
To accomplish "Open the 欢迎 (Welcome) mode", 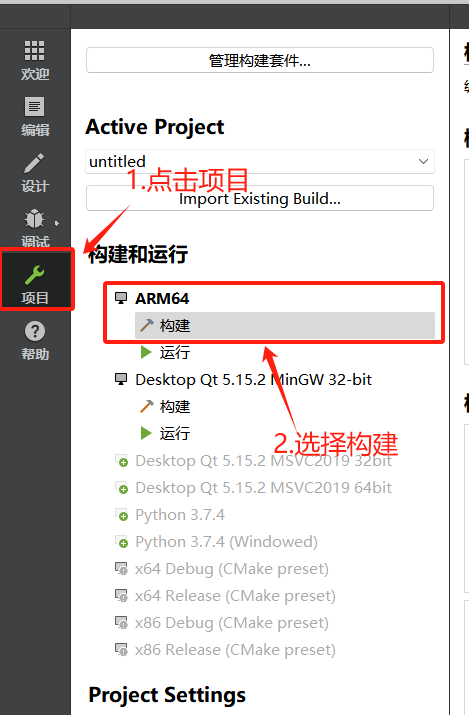I will [35, 60].
